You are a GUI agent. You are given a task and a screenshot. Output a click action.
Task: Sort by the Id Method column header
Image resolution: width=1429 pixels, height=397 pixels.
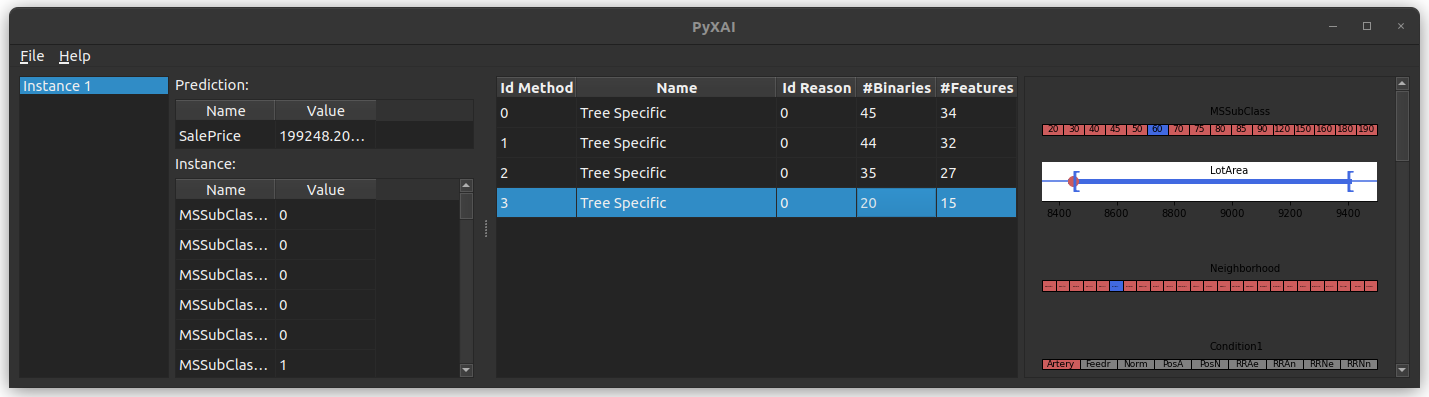[536, 88]
